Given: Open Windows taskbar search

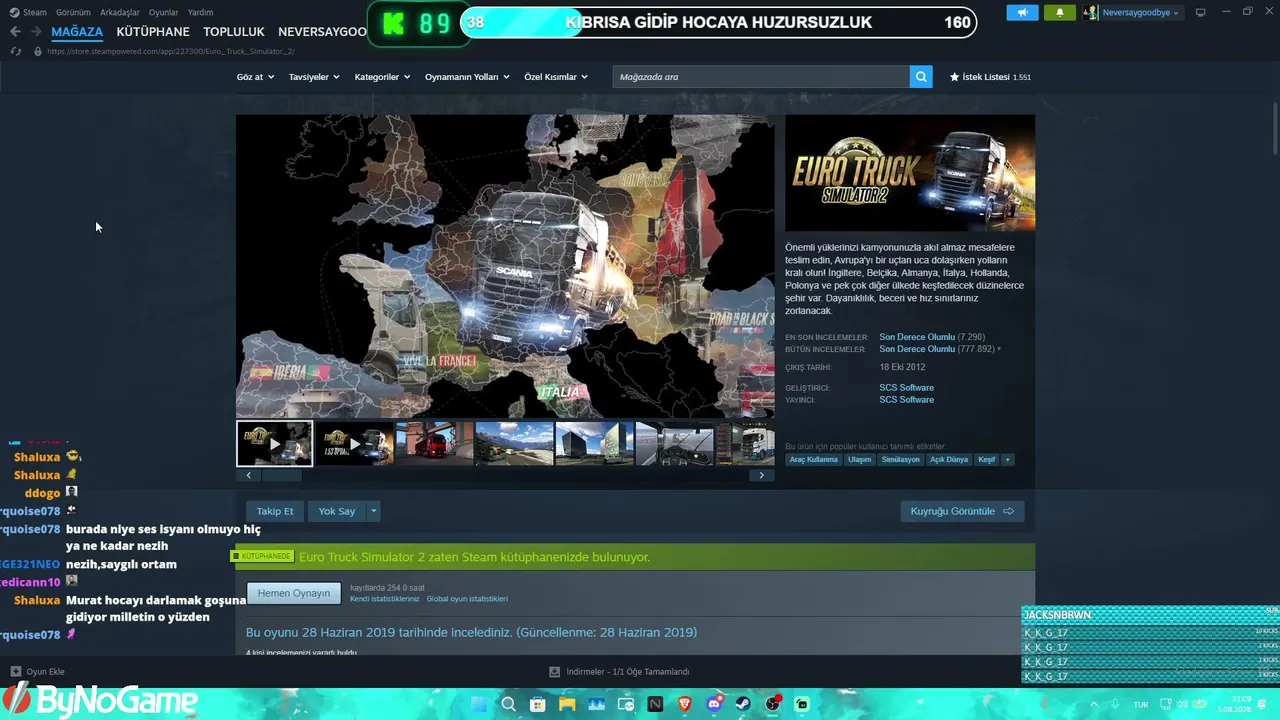Looking at the screenshot, I should [x=508, y=704].
